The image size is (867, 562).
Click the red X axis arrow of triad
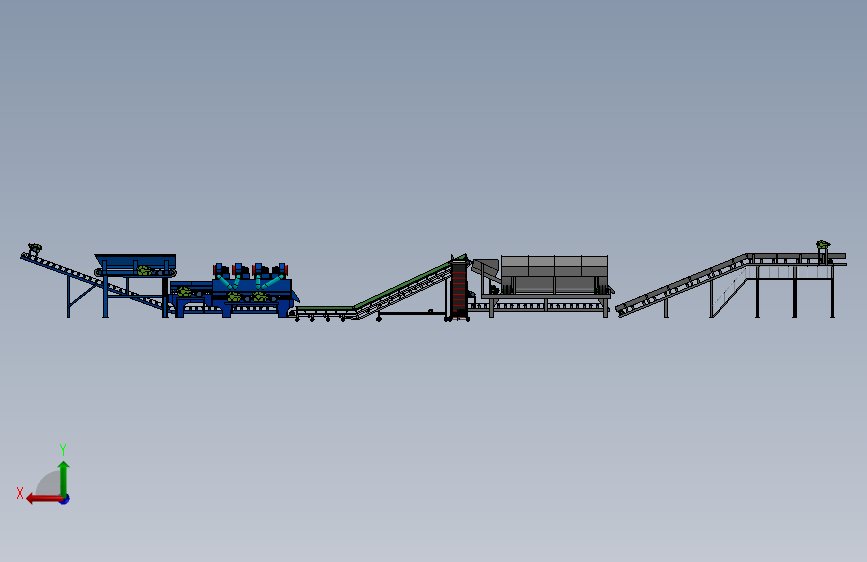coord(44,499)
